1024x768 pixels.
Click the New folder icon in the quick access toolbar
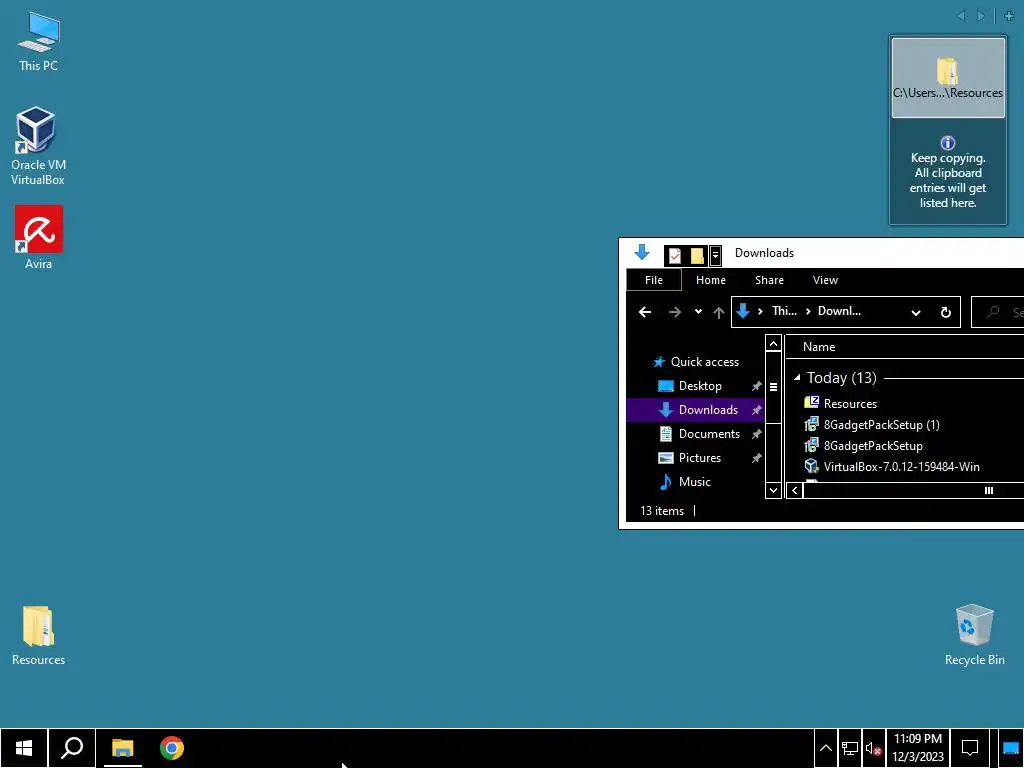pos(697,255)
